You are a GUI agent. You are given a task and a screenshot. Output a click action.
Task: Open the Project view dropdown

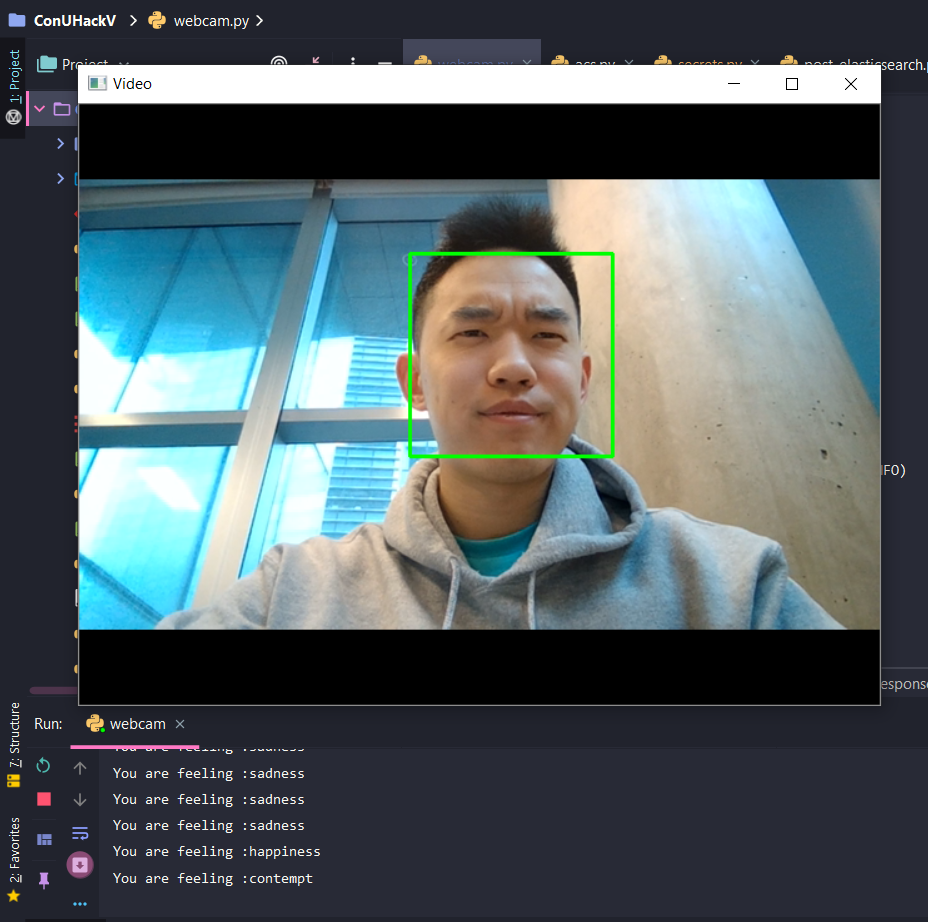pos(124,62)
